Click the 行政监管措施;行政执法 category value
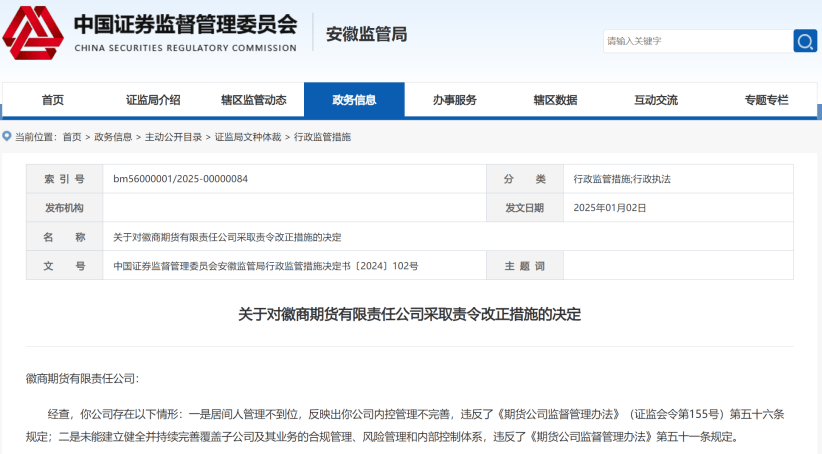The height and width of the screenshot is (454, 822). coord(622,179)
